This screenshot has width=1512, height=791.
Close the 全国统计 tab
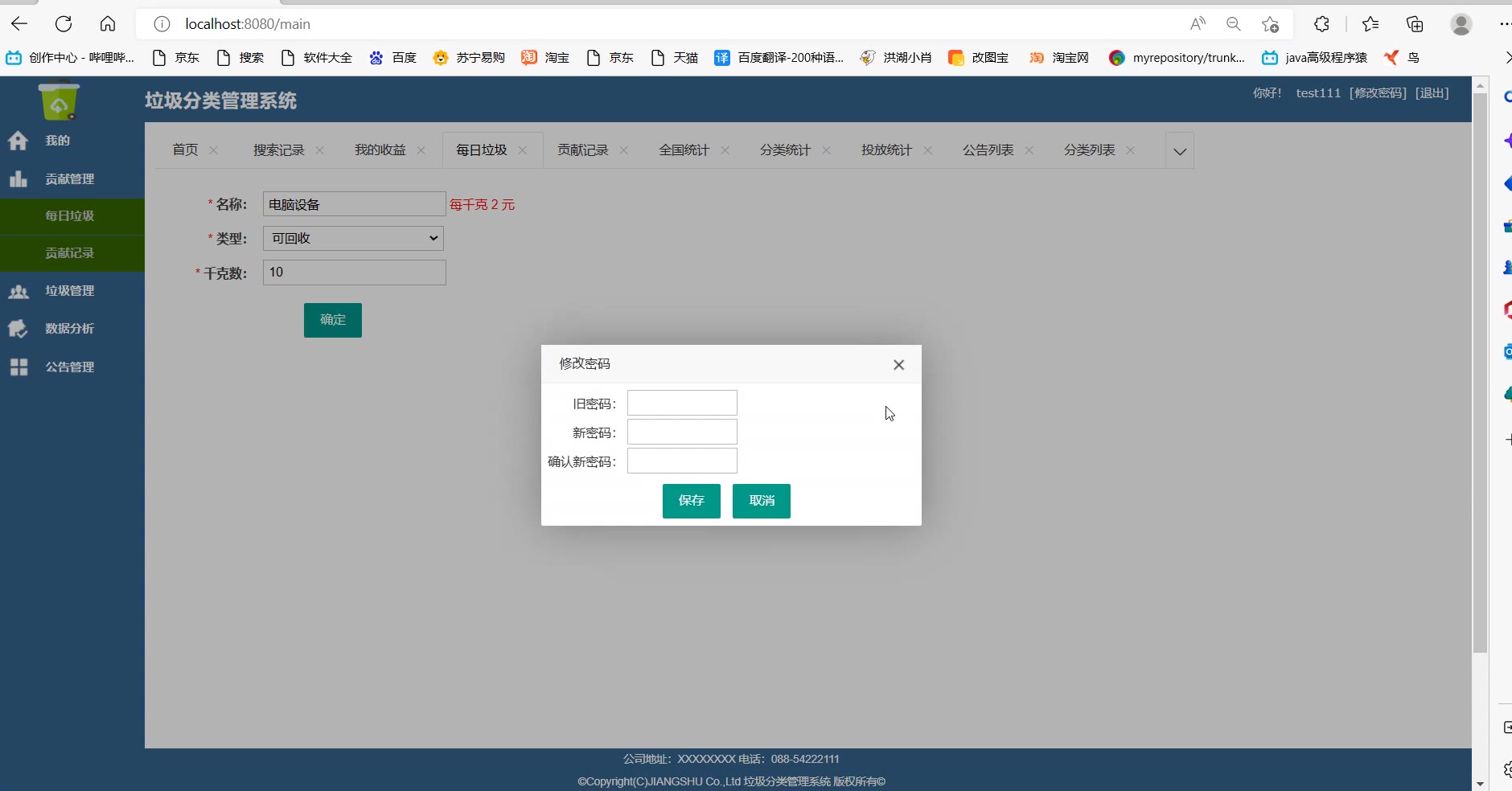(x=725, y=150)
